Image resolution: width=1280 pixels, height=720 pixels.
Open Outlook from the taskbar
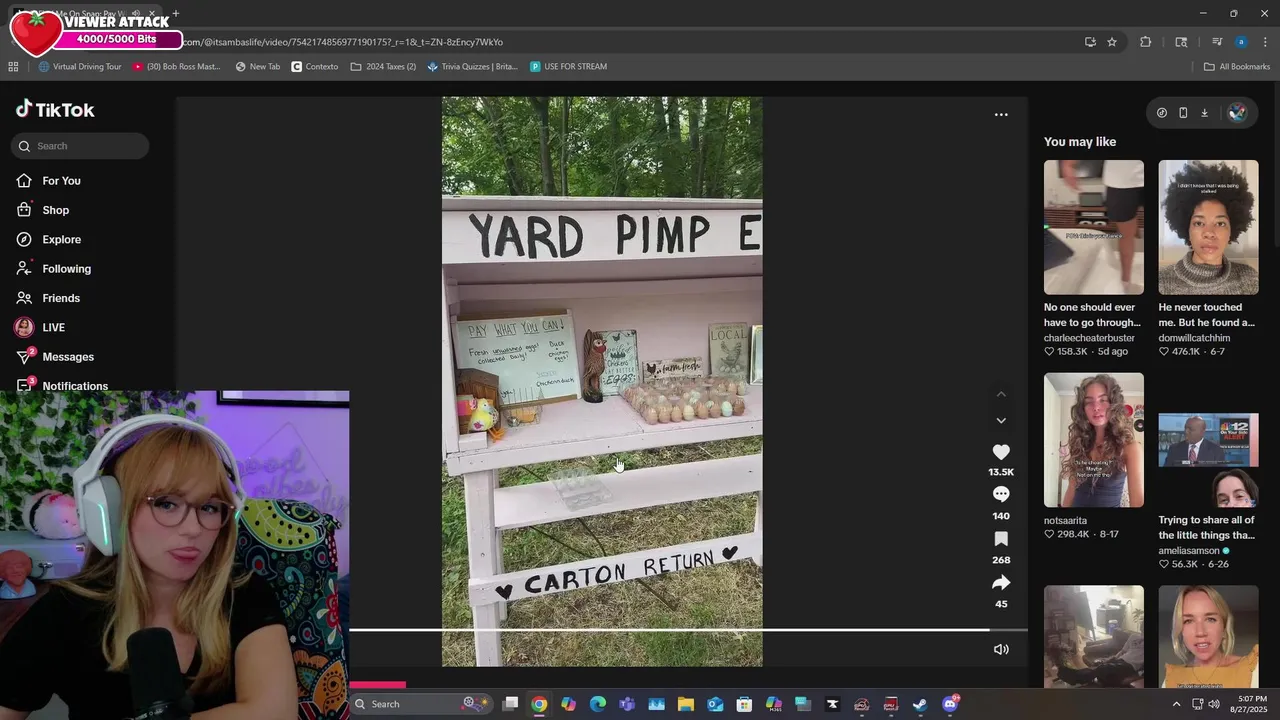[715, 704]
